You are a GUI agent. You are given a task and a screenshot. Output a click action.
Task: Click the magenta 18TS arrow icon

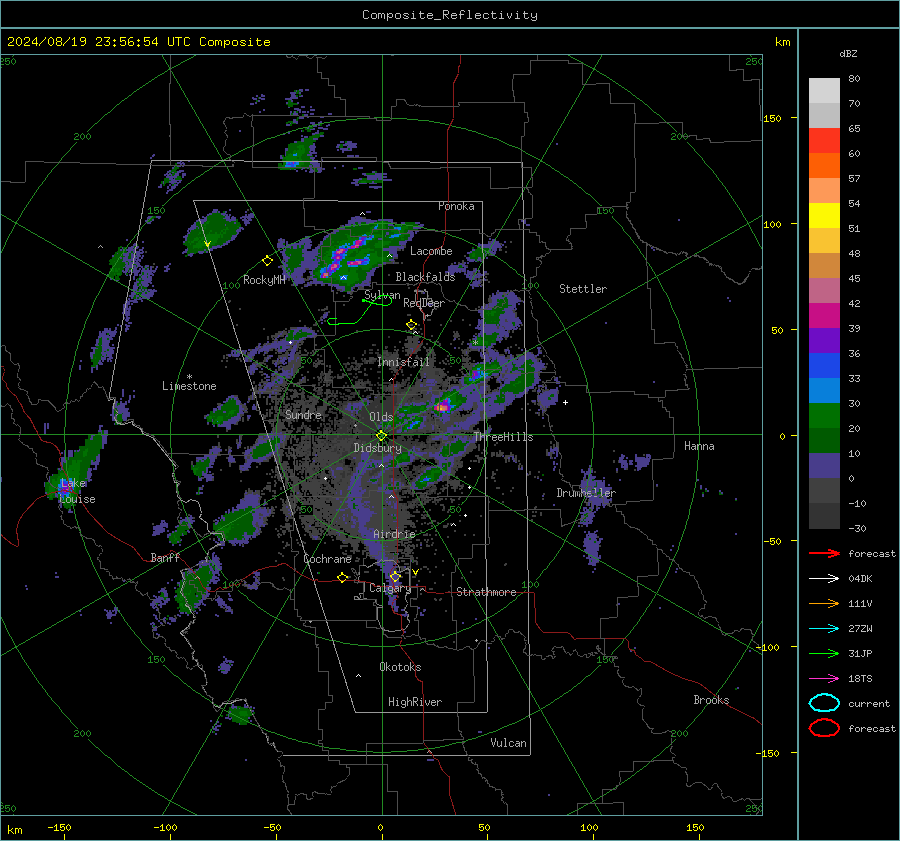[x=824, y=679]
